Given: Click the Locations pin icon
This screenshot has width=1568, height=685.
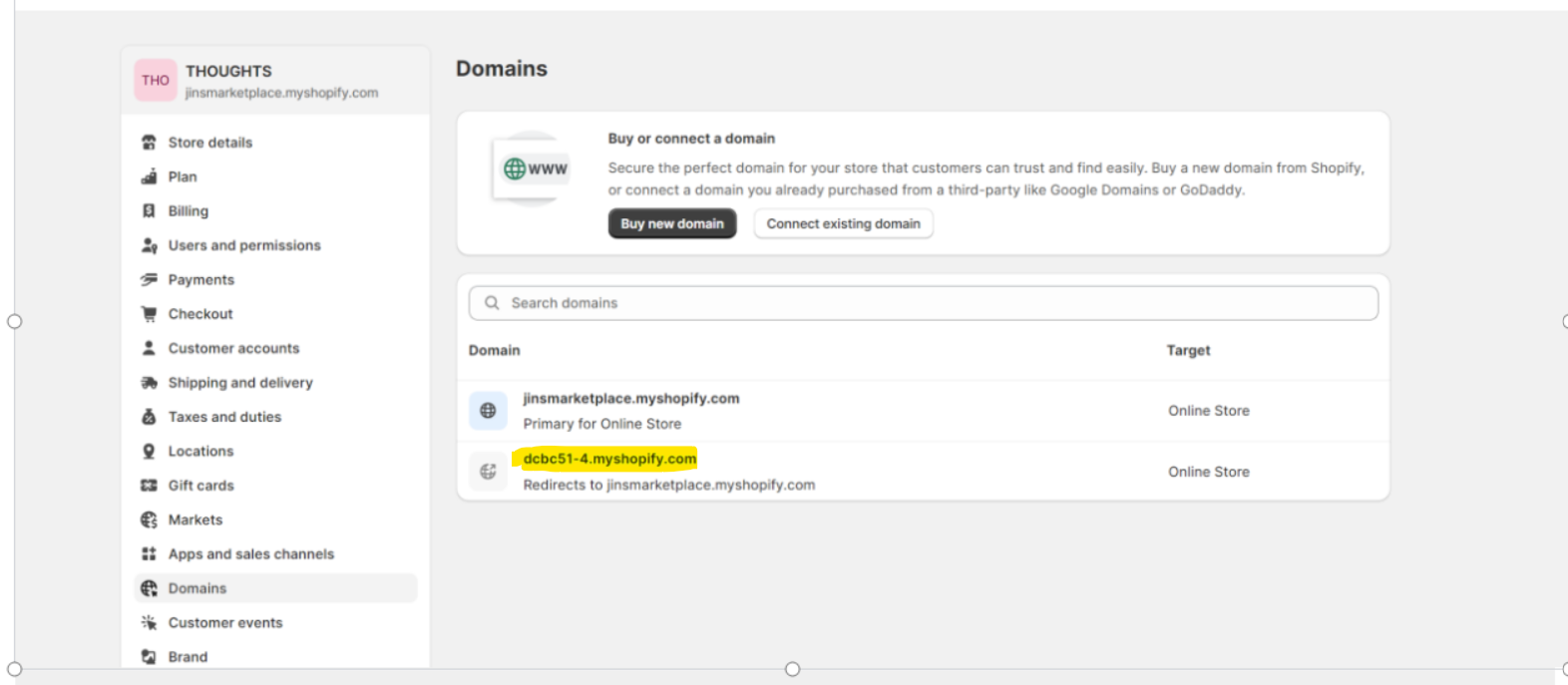Looking at the screenshot, I should tap(149, 452).
